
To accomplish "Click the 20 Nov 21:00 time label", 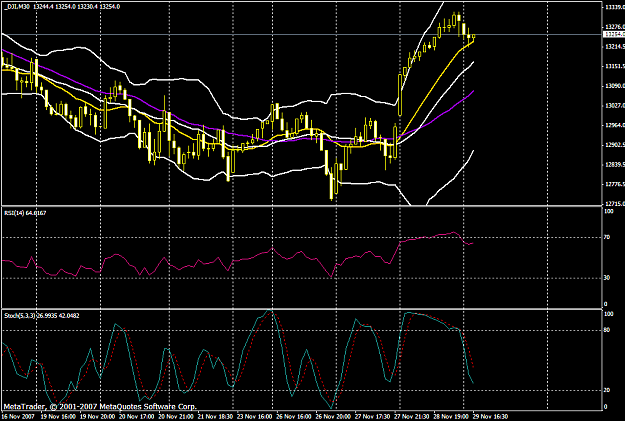I will click(176, 417).
